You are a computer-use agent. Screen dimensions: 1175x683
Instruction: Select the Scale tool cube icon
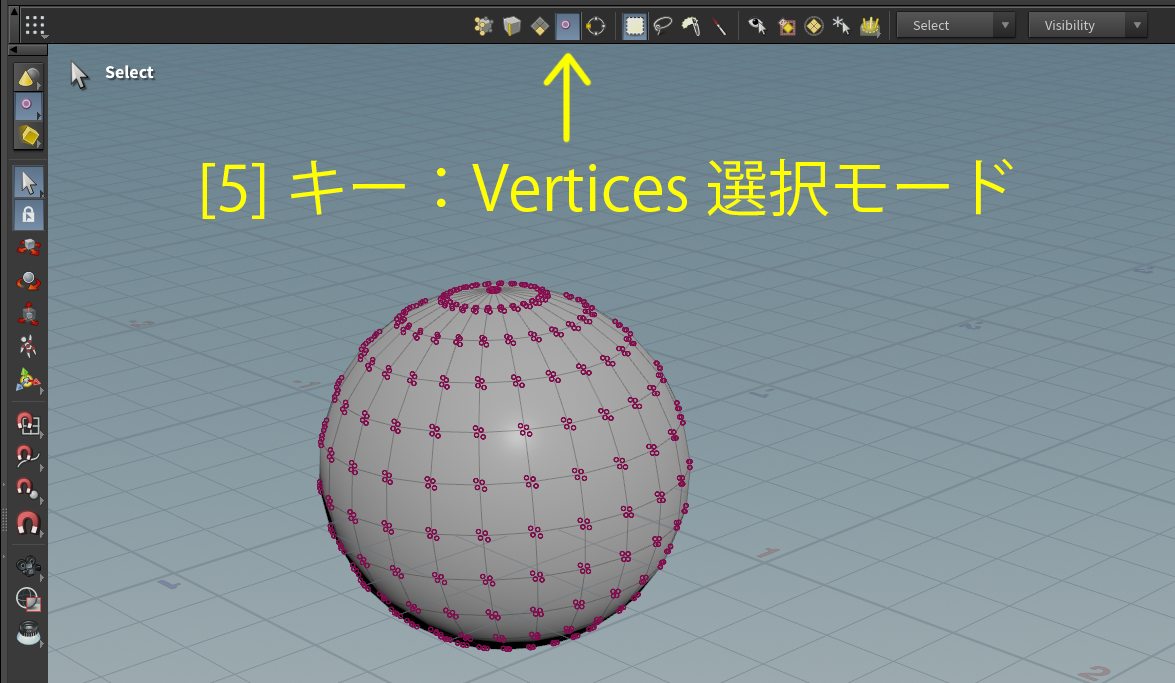tap(28, 313)
